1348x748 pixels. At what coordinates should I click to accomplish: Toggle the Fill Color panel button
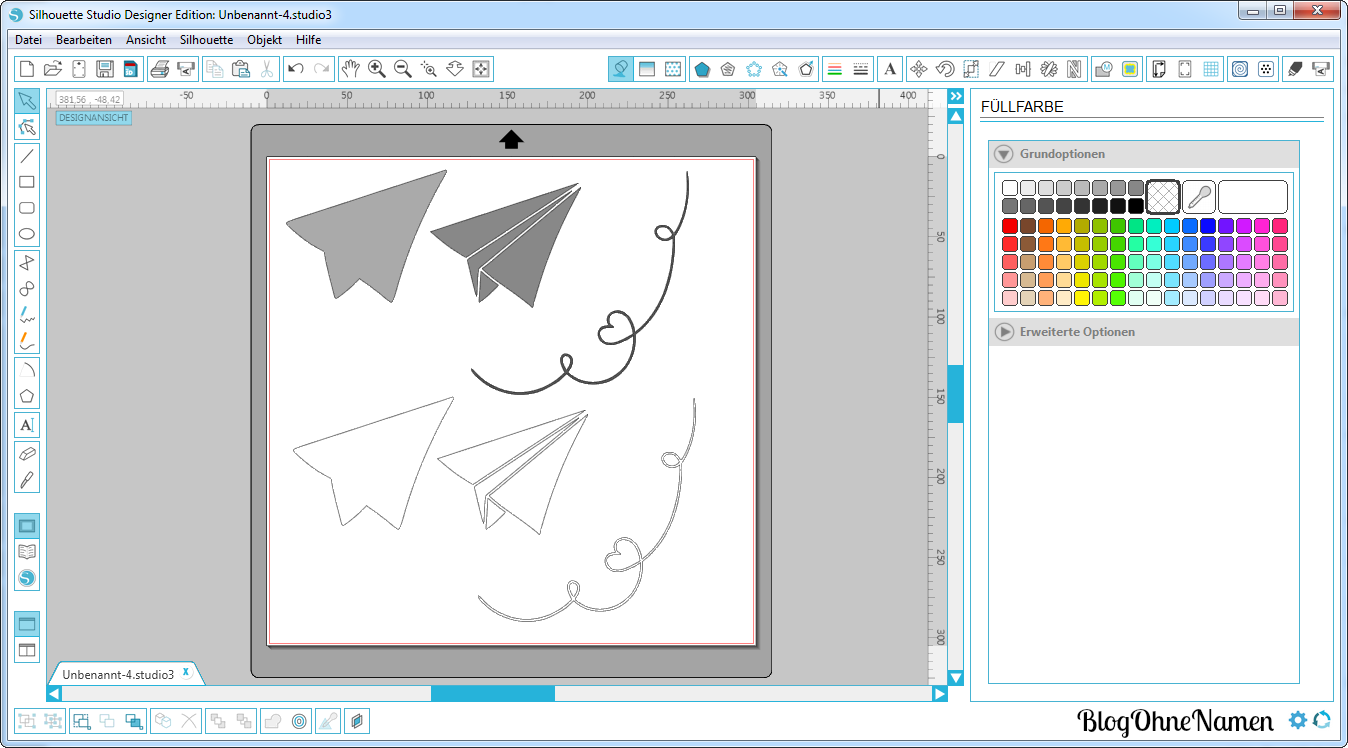[x=620, y=69]
